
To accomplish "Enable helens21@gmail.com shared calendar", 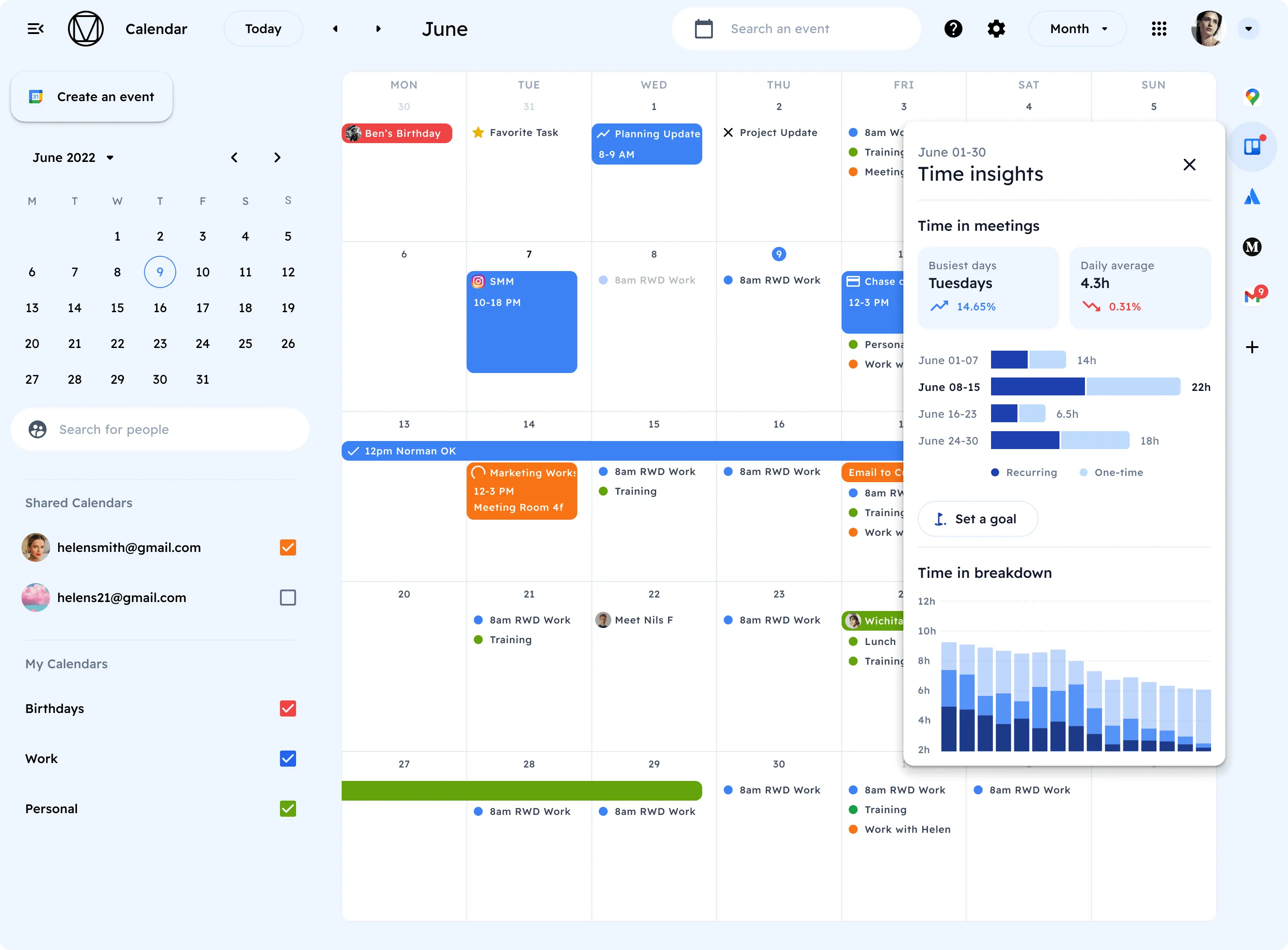I will click(x=288, y=598).
